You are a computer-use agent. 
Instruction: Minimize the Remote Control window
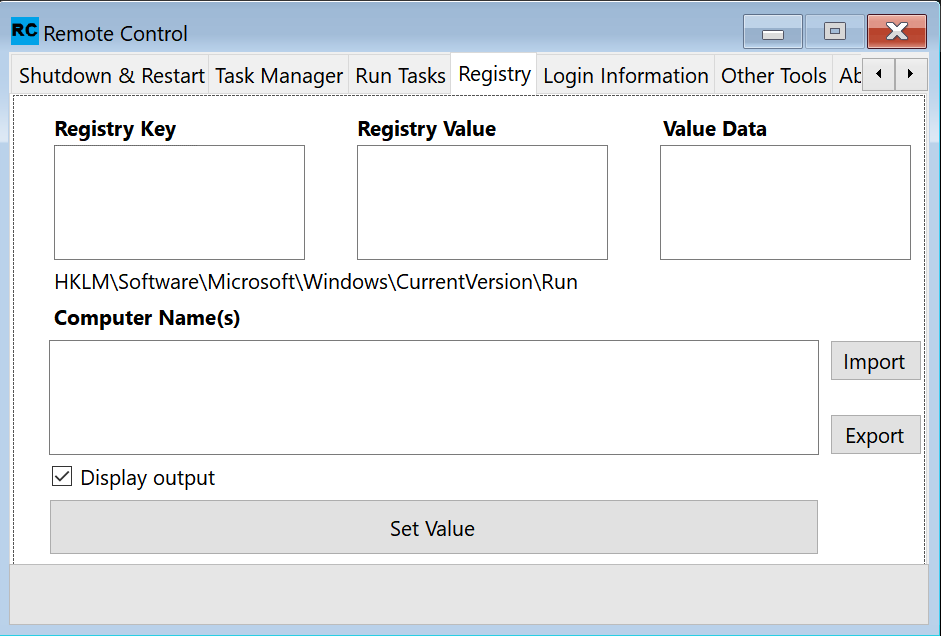[x=772, y=32]
